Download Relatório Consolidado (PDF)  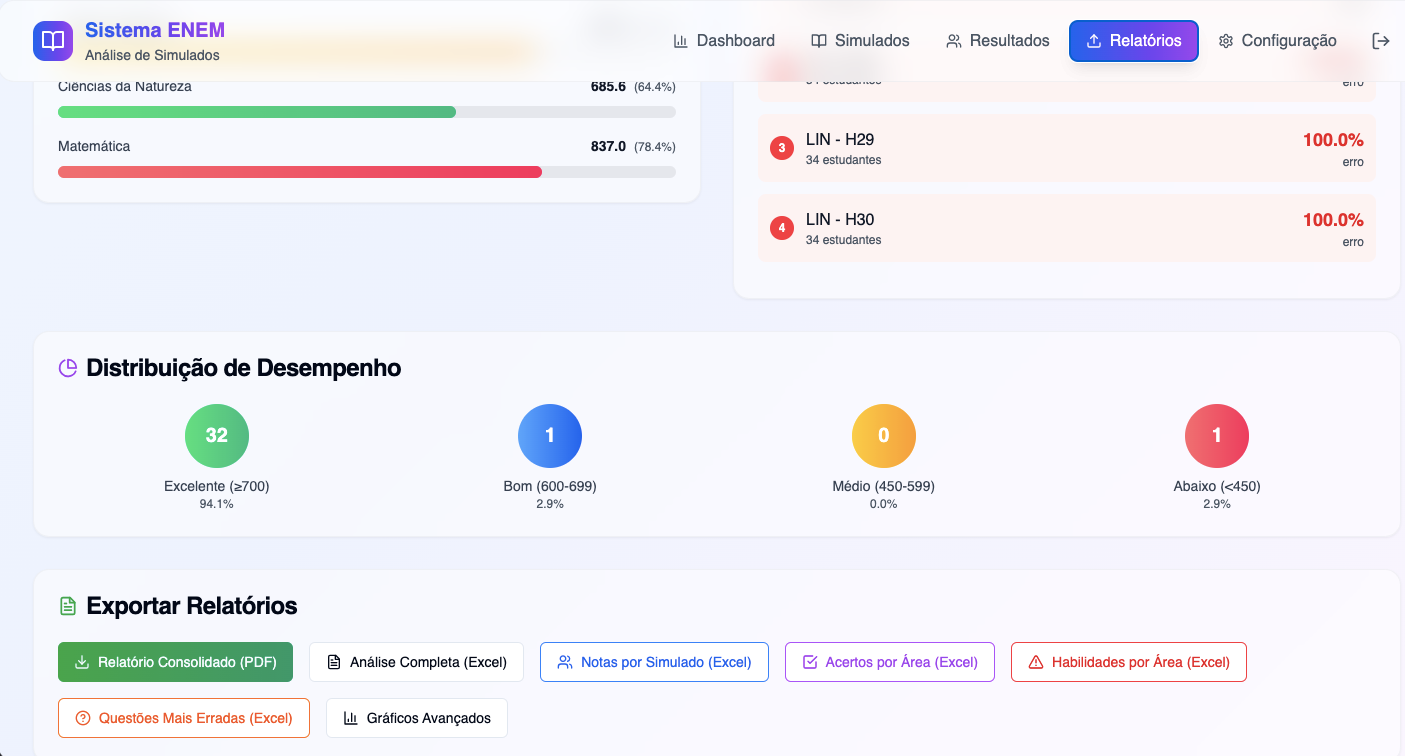(175, 662)
